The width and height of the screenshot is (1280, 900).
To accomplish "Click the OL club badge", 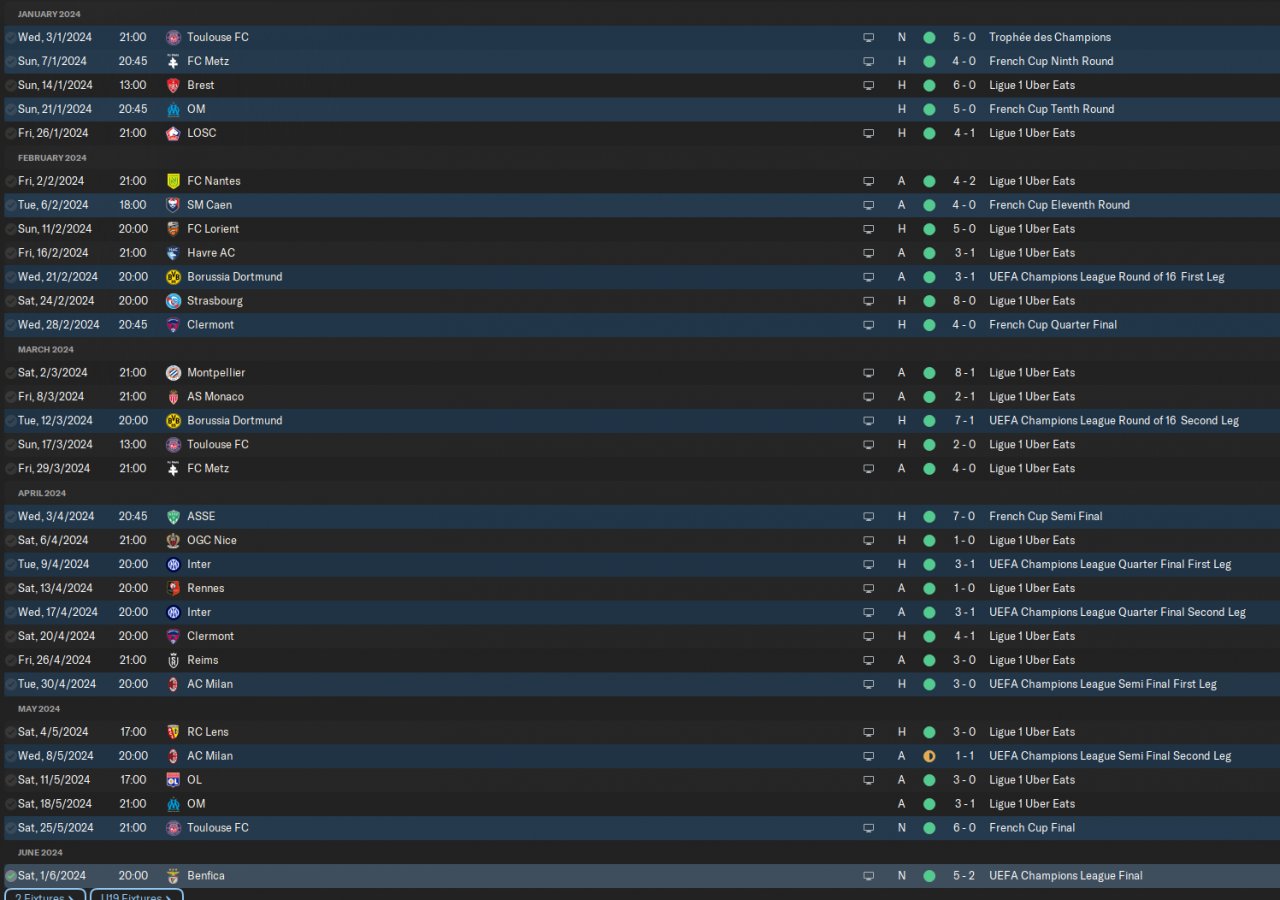I will [173, 781].
